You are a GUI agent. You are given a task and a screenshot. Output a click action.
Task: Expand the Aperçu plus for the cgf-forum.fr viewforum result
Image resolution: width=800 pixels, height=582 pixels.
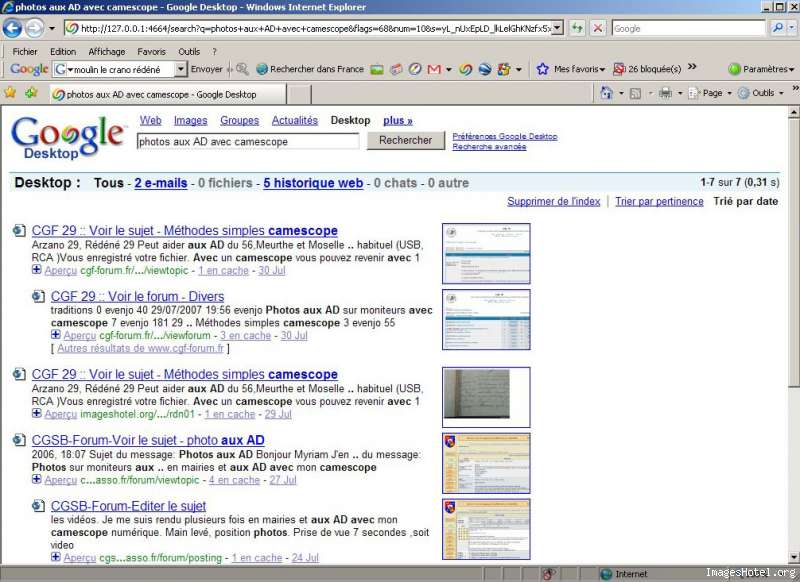tap(56, 335)
